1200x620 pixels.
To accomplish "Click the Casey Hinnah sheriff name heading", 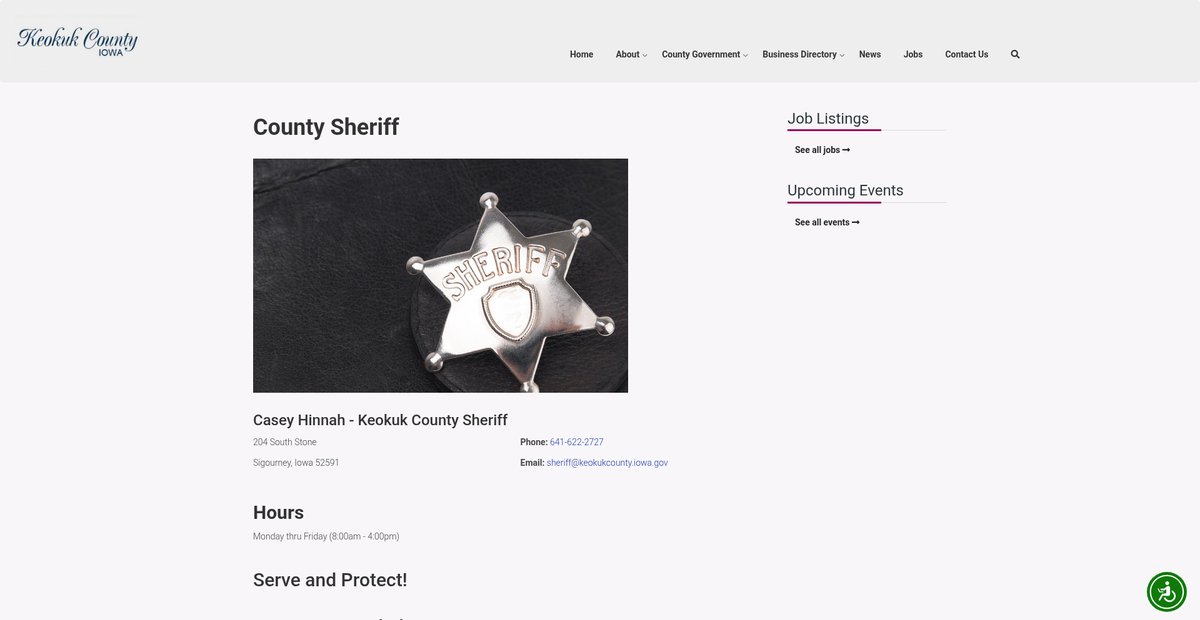I will click(x=380, y=420).
